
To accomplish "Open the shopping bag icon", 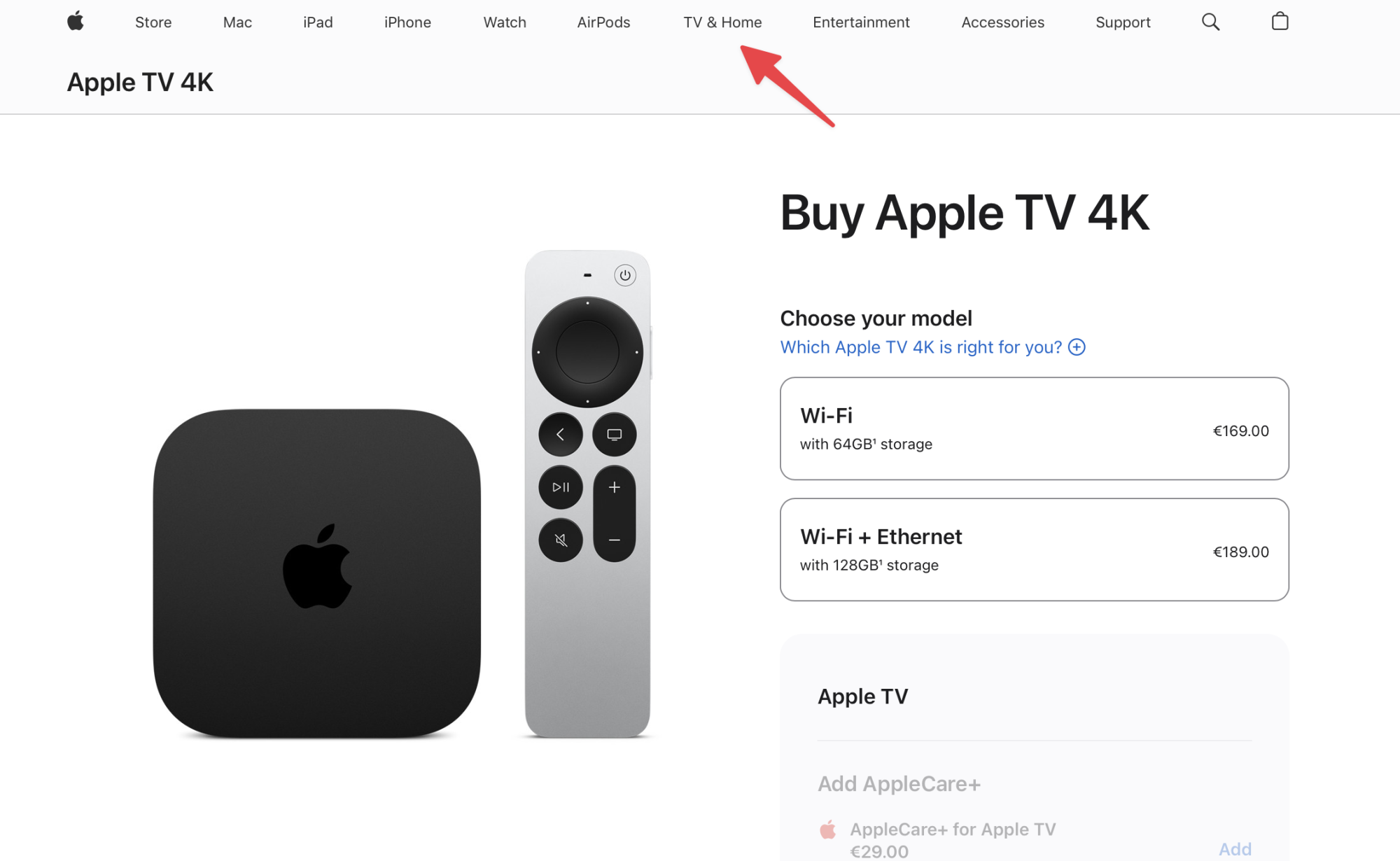I will point(1280,22).
